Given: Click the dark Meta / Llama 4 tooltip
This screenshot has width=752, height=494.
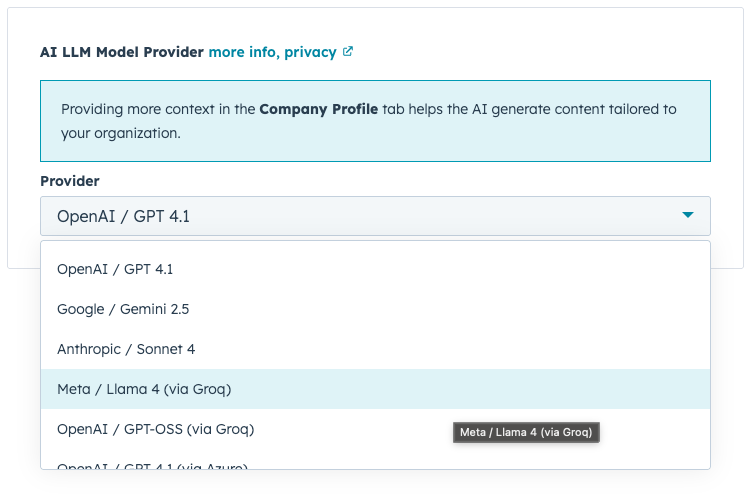Looking at the screenshot, I should tap(526, 433).
